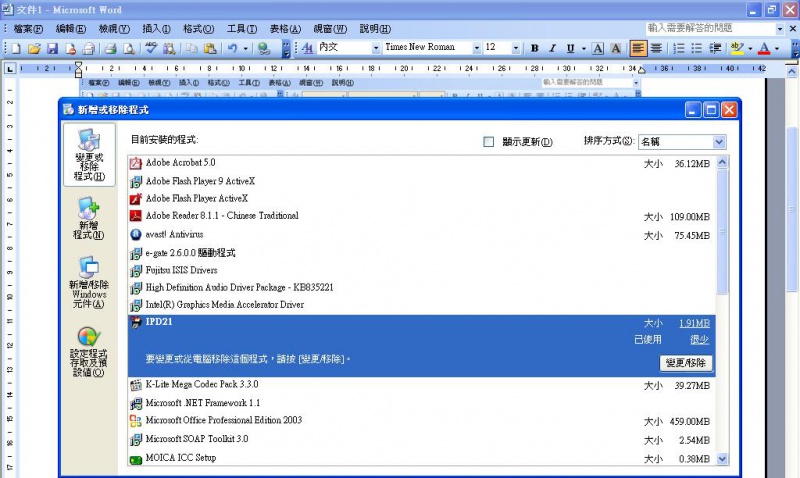The height and width of the screenshot is (478, 800).
Task: Toggle Bold formatting button
Action: (535, 48)
